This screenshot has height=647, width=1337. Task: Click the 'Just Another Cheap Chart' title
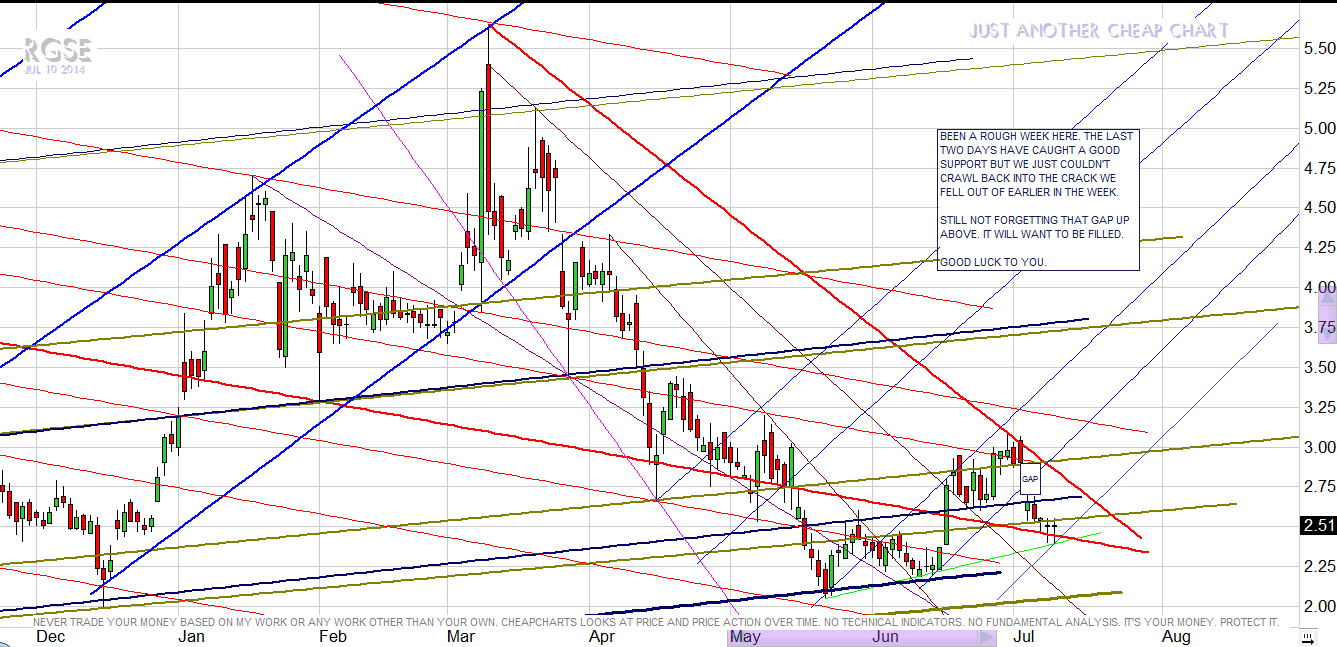1098,31
